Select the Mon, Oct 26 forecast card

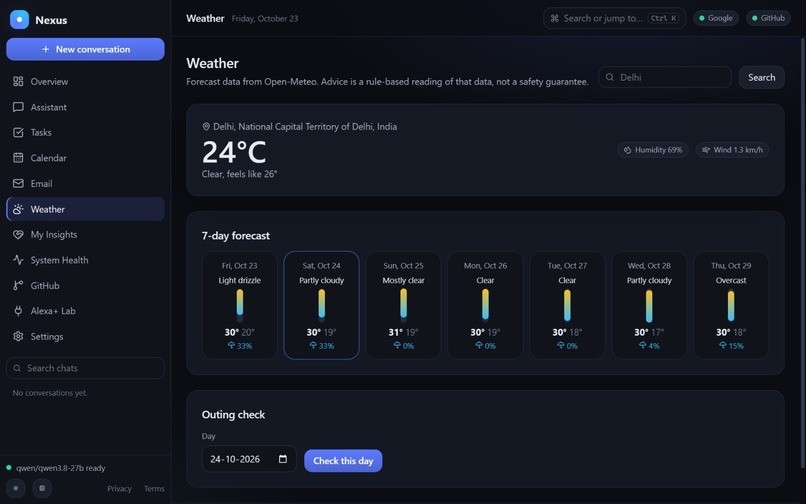[485, 305]
